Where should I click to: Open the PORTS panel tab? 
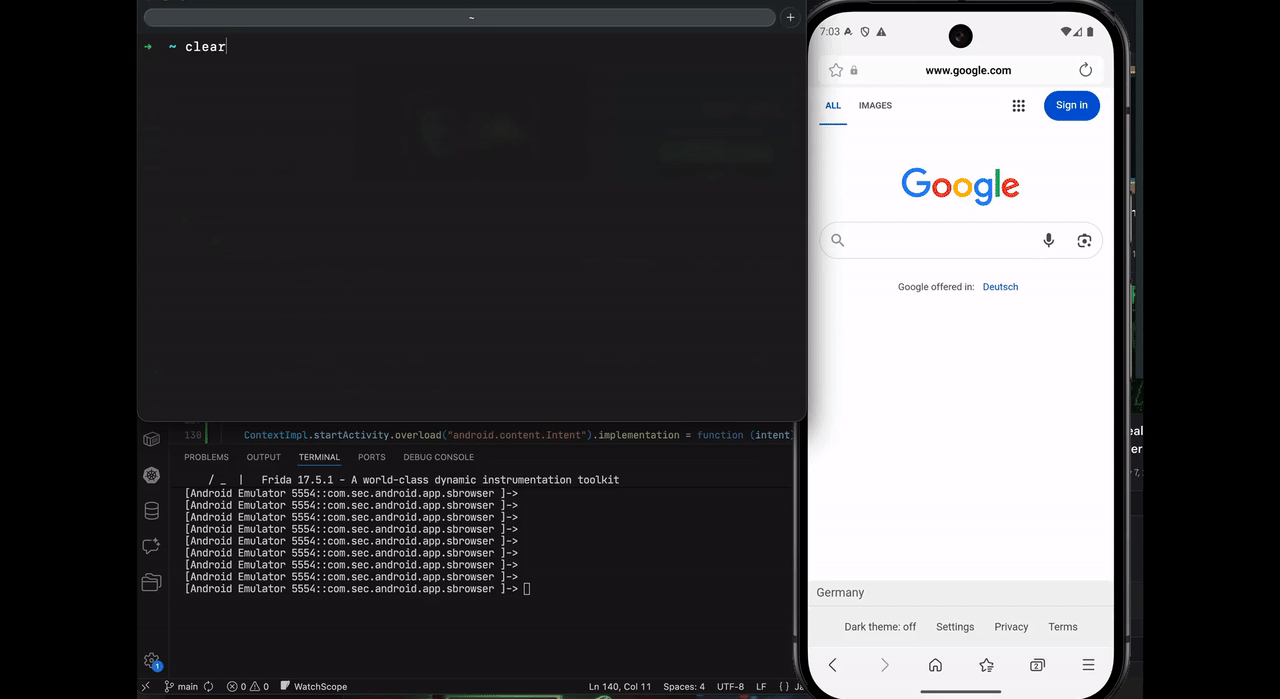(x=372, y=457)
